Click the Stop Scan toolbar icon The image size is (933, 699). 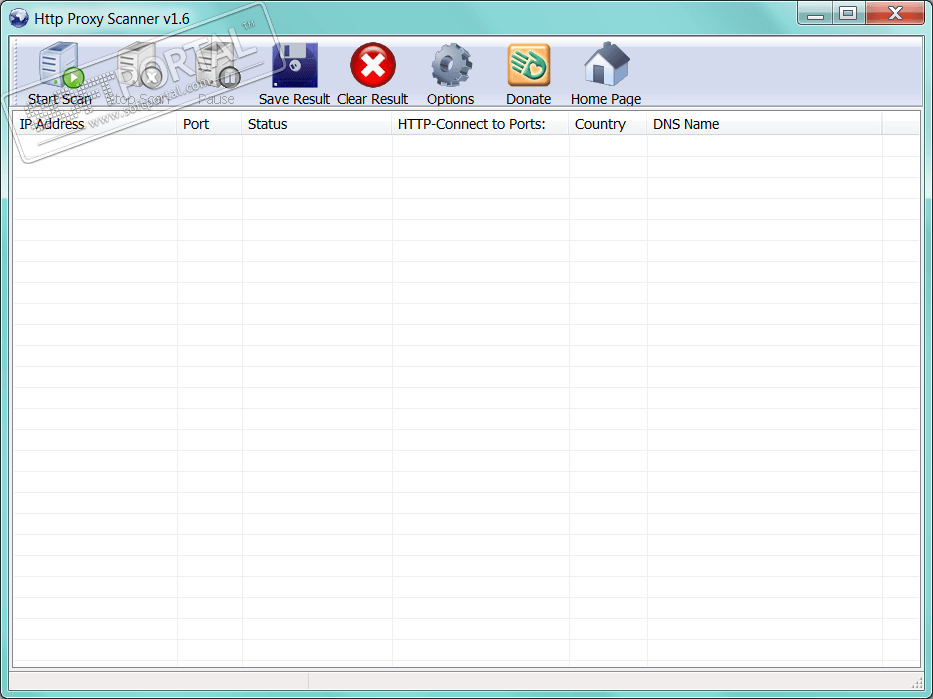pyautogui.click(x=139, y=65)
